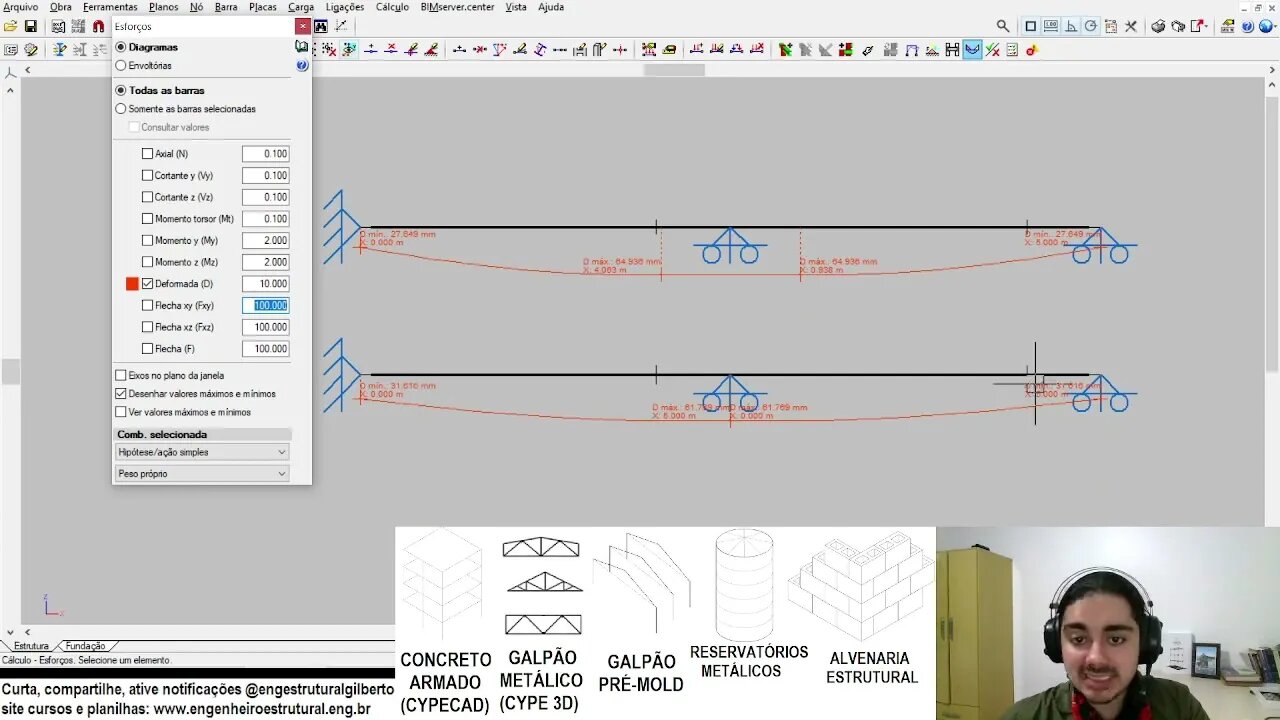Open the Cálculo menu
Screen dimensions: 1280x720
click(392, 7)
